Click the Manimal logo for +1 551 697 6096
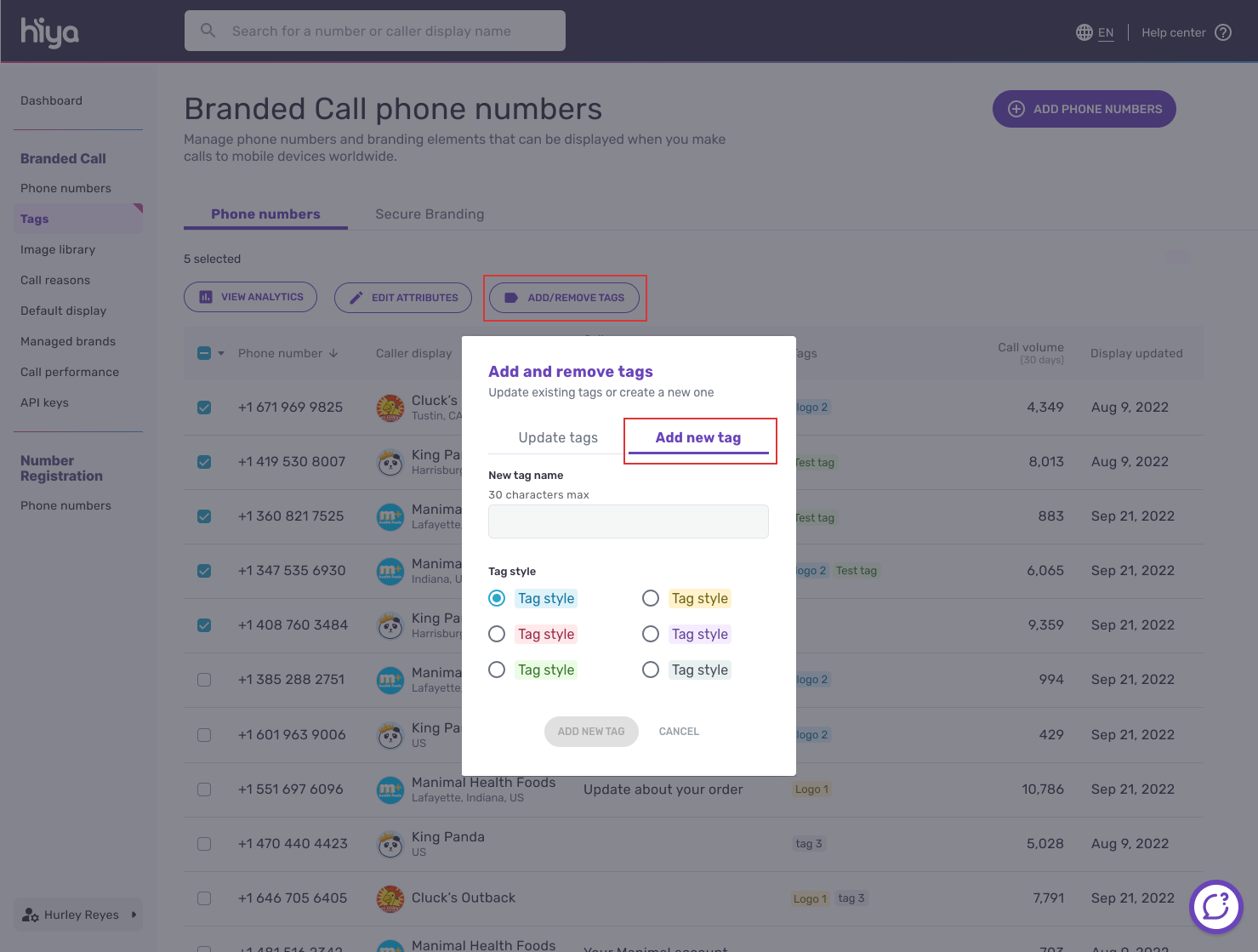 (x=390, y=790)
